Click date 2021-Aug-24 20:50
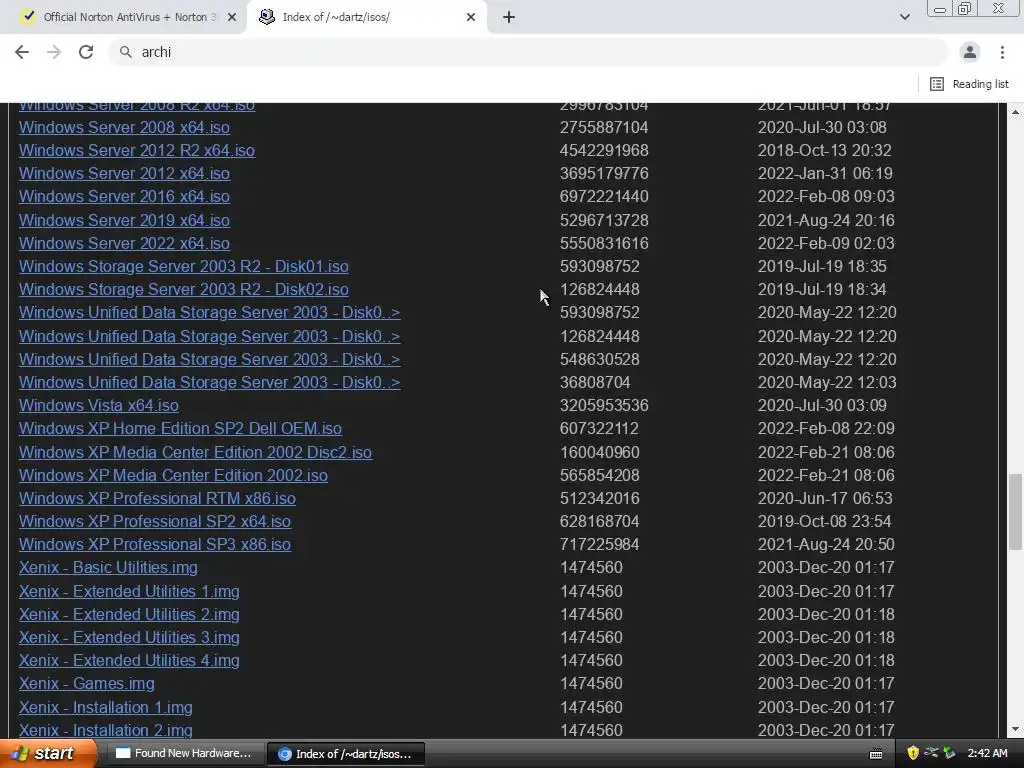Image resolution: width=1024 pixels, height=768 pixels. pyautogui.click(x=826, y=545)
